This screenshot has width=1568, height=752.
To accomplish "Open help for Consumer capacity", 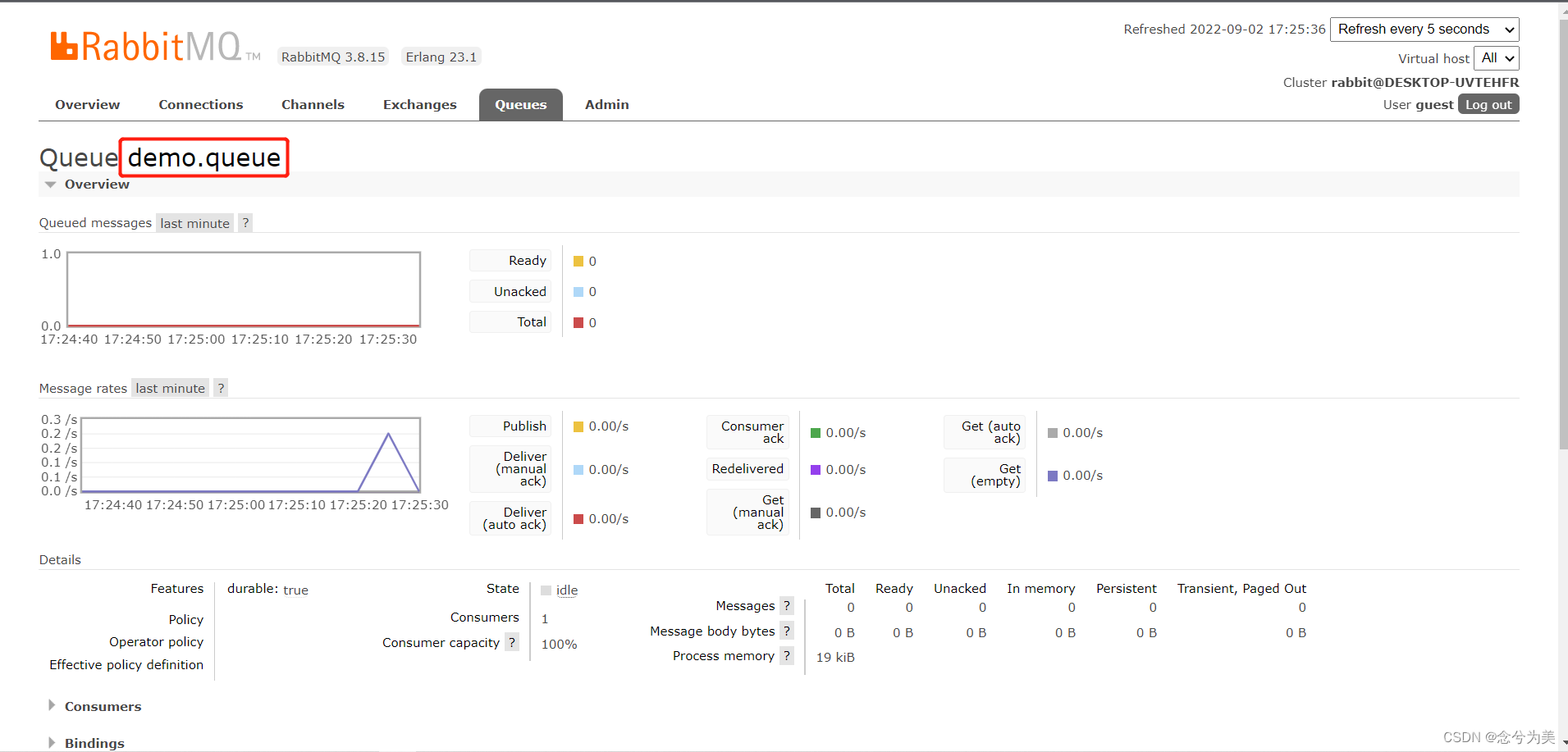I will 512,642.
